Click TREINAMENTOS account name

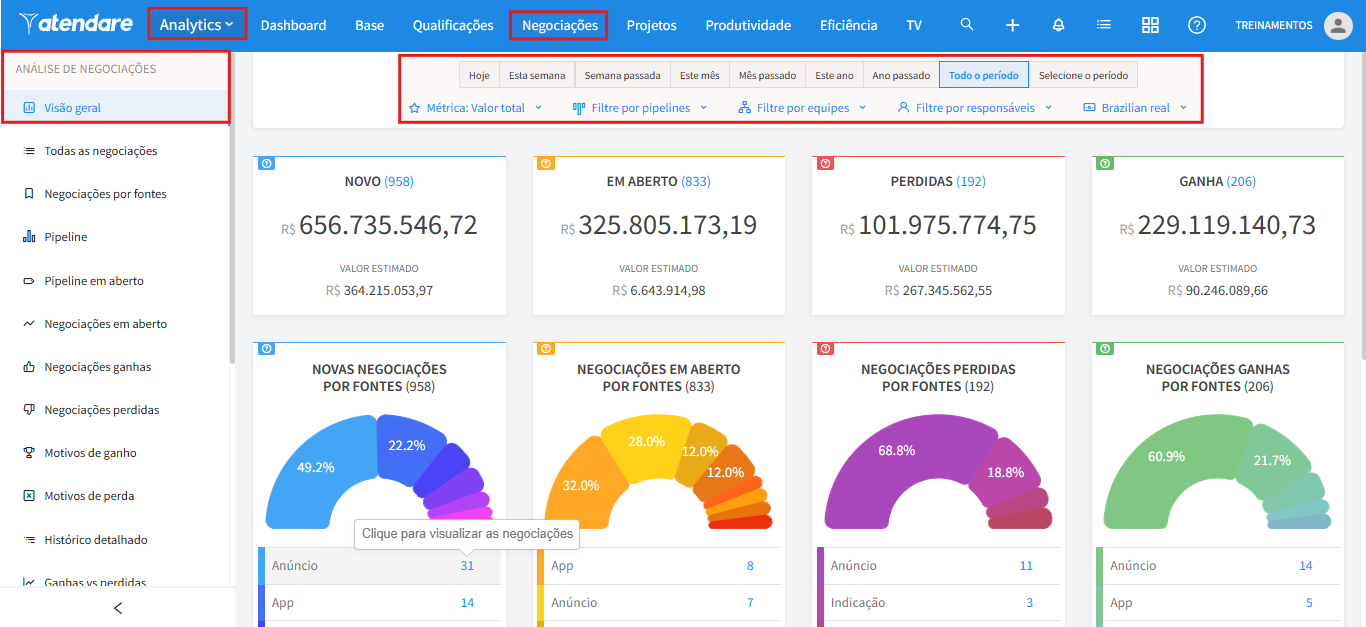1274,26
